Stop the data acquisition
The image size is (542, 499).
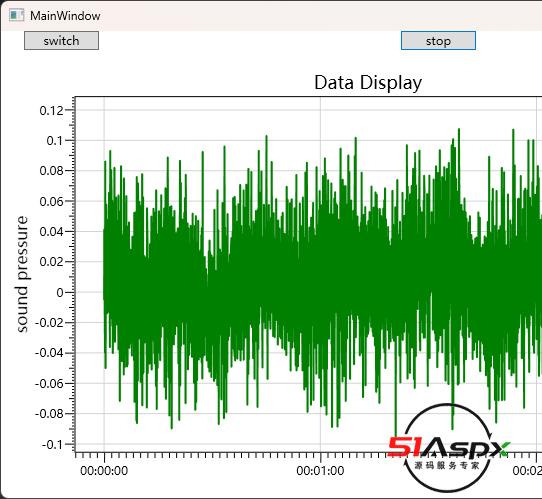click(x=438, y=41)
